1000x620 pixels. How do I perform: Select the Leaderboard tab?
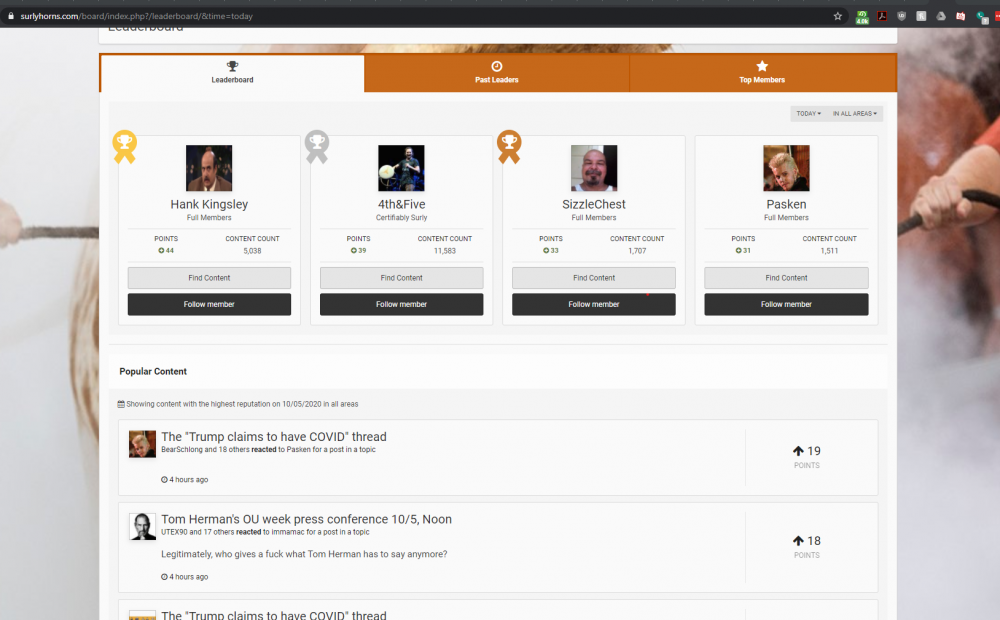point(232,73)
